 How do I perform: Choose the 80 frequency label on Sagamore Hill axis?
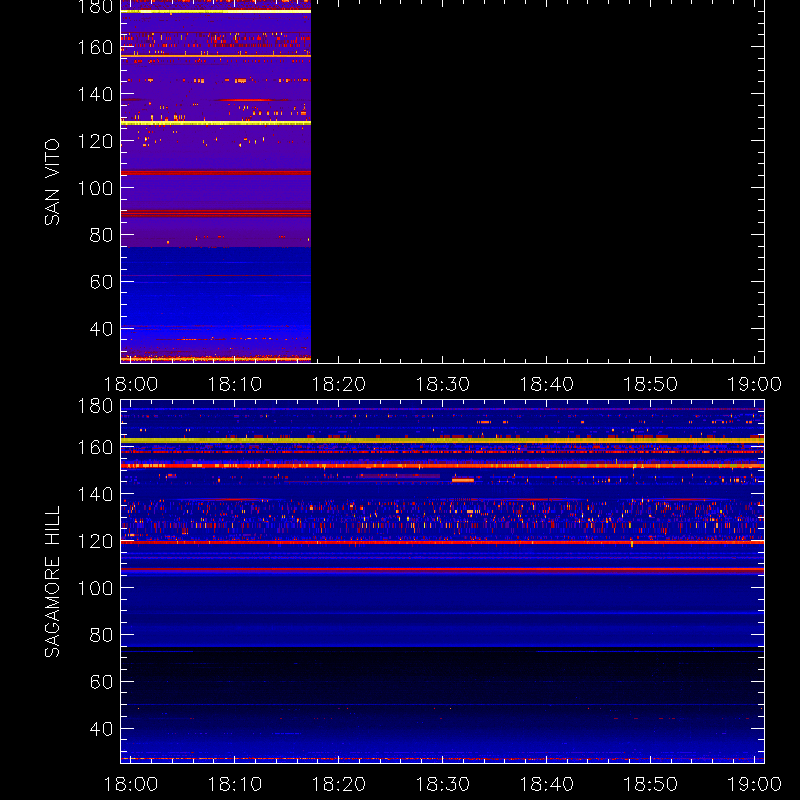[x=102, y=635]
